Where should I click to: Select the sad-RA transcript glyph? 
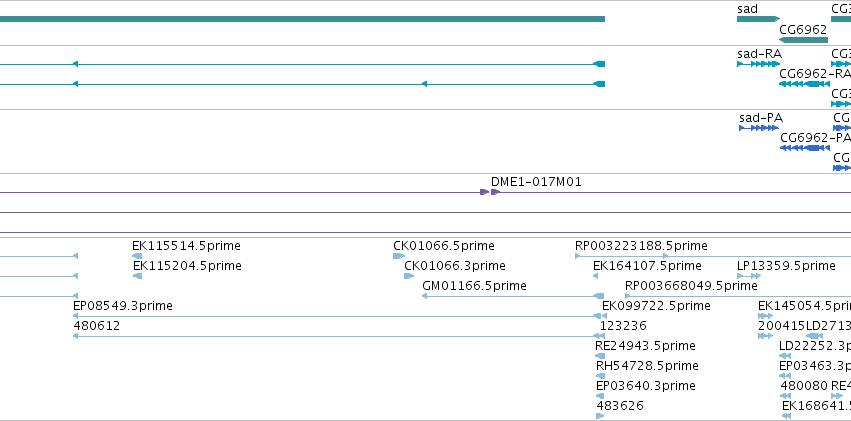point(758,64)
